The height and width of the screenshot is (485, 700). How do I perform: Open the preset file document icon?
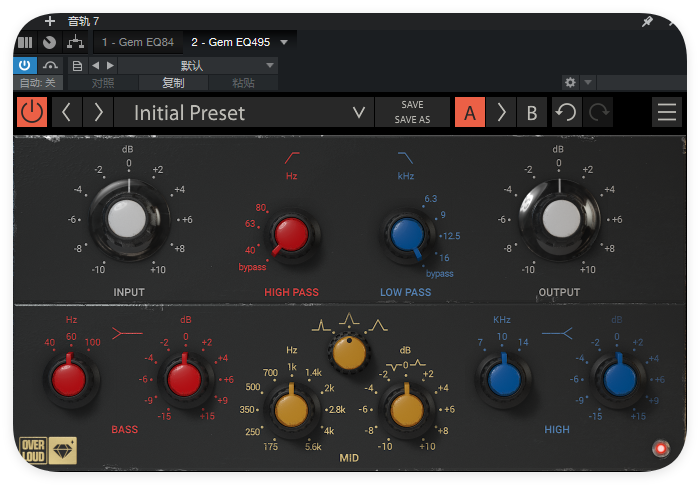pyautogui.click(x=77, y=66)
